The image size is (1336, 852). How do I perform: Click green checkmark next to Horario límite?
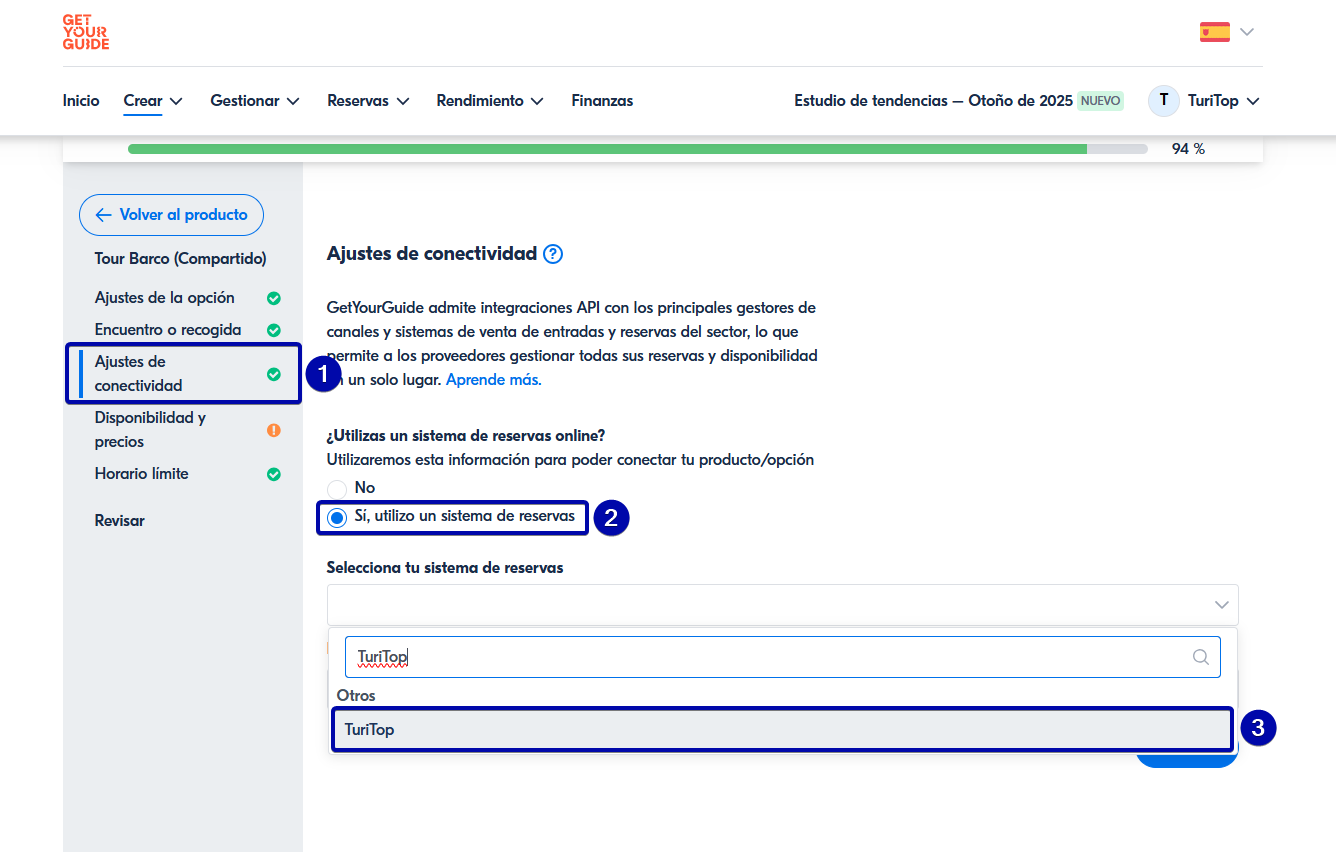[x=274, y=474]
